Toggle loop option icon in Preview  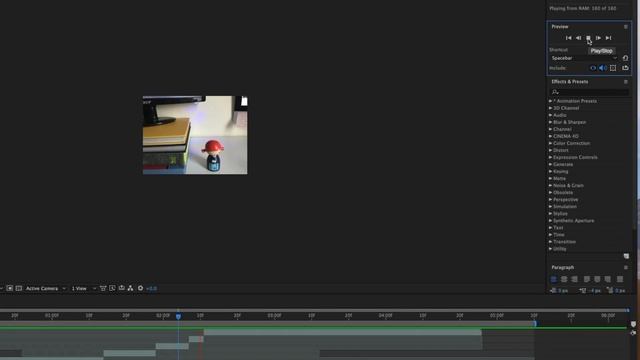(x=625, y=68)
